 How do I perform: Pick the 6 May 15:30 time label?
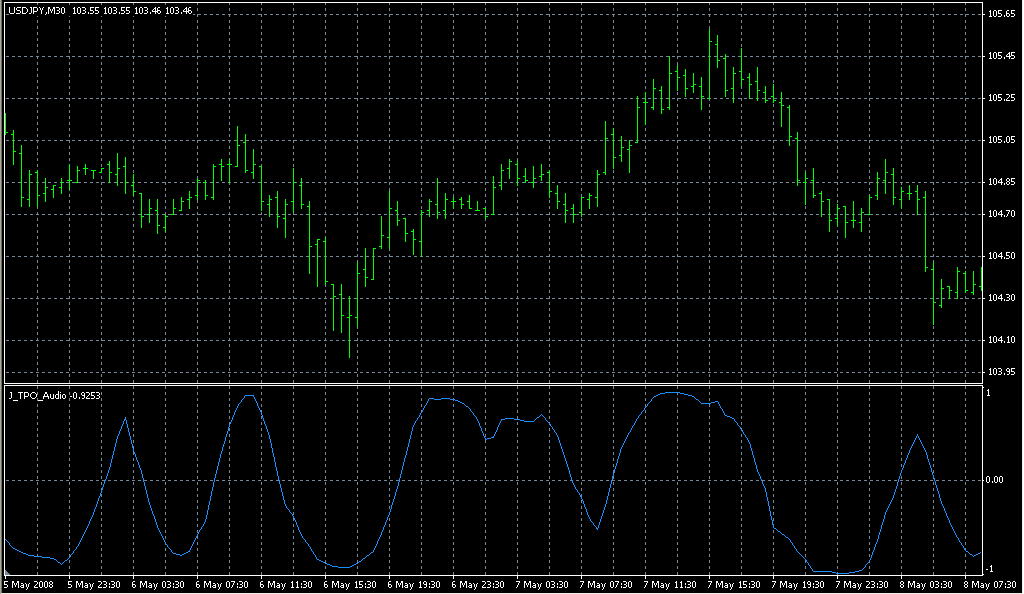[350, 585]
